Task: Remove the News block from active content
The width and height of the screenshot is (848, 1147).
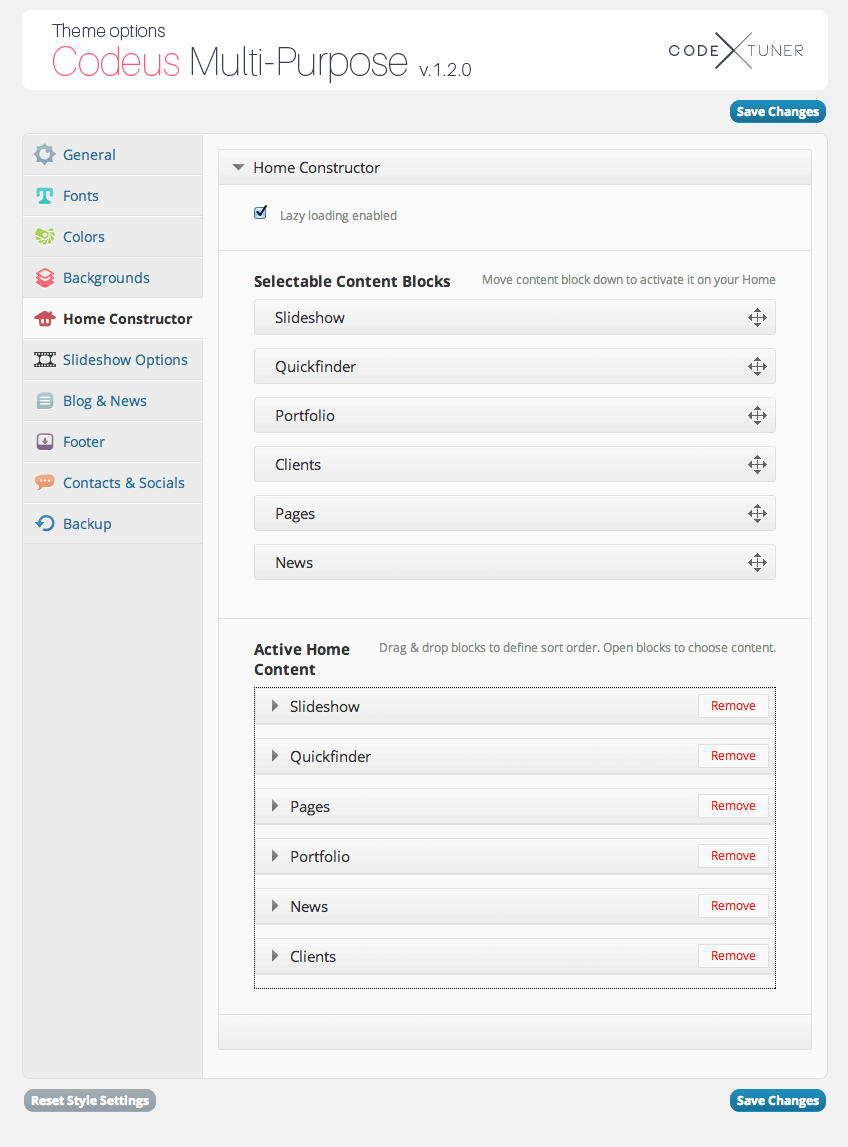Action: (x=733, y=906)
